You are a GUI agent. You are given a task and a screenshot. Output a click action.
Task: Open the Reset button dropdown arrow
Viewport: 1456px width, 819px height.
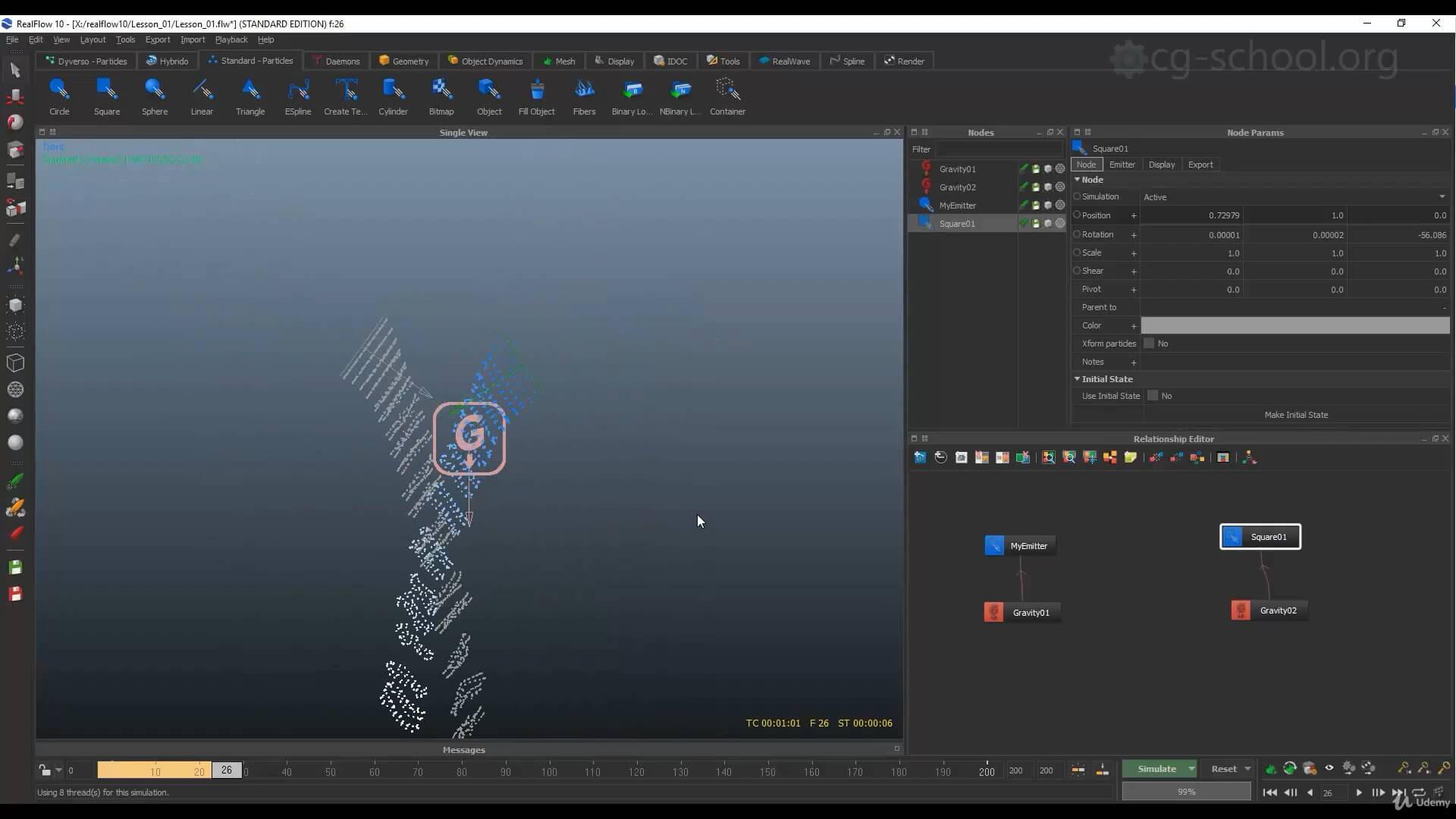(x=1247, y=769)
